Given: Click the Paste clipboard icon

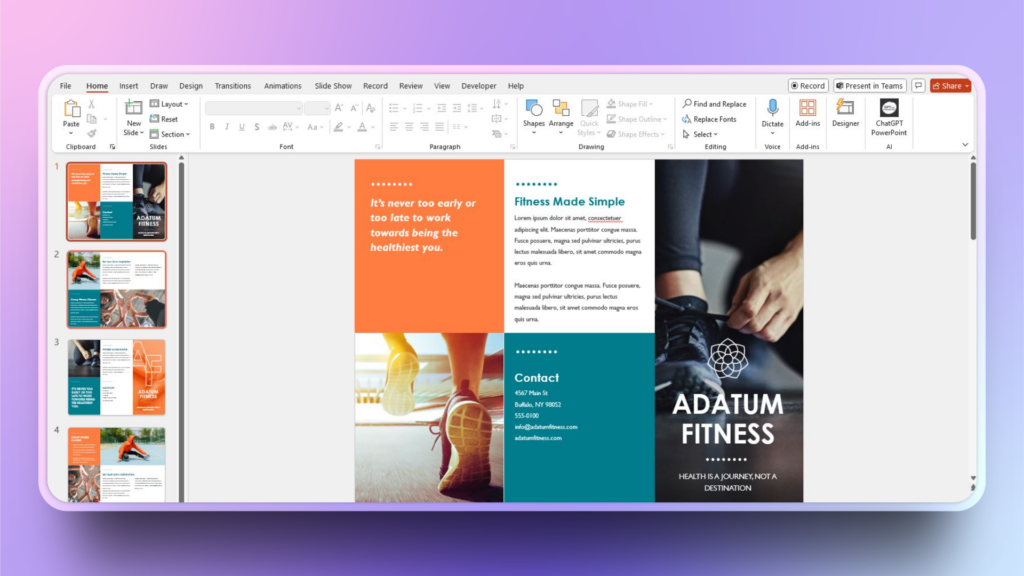Looking at the screenshot, I should [x=72, y=108].
